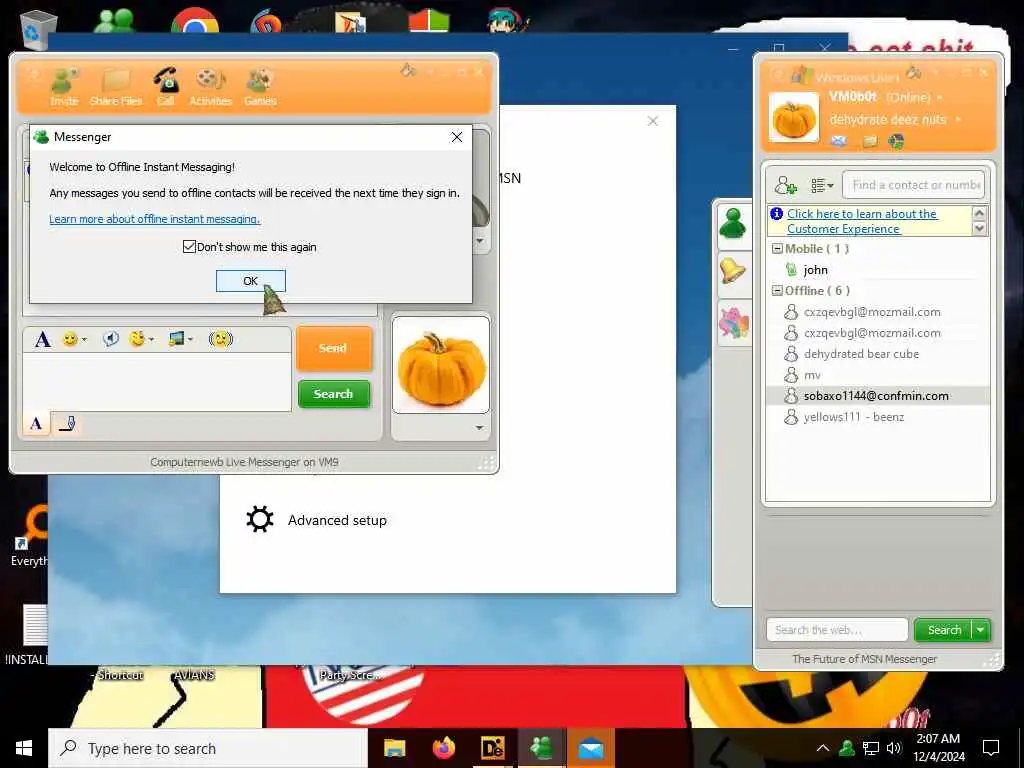Click Add a contact icon

pos(786,185)
